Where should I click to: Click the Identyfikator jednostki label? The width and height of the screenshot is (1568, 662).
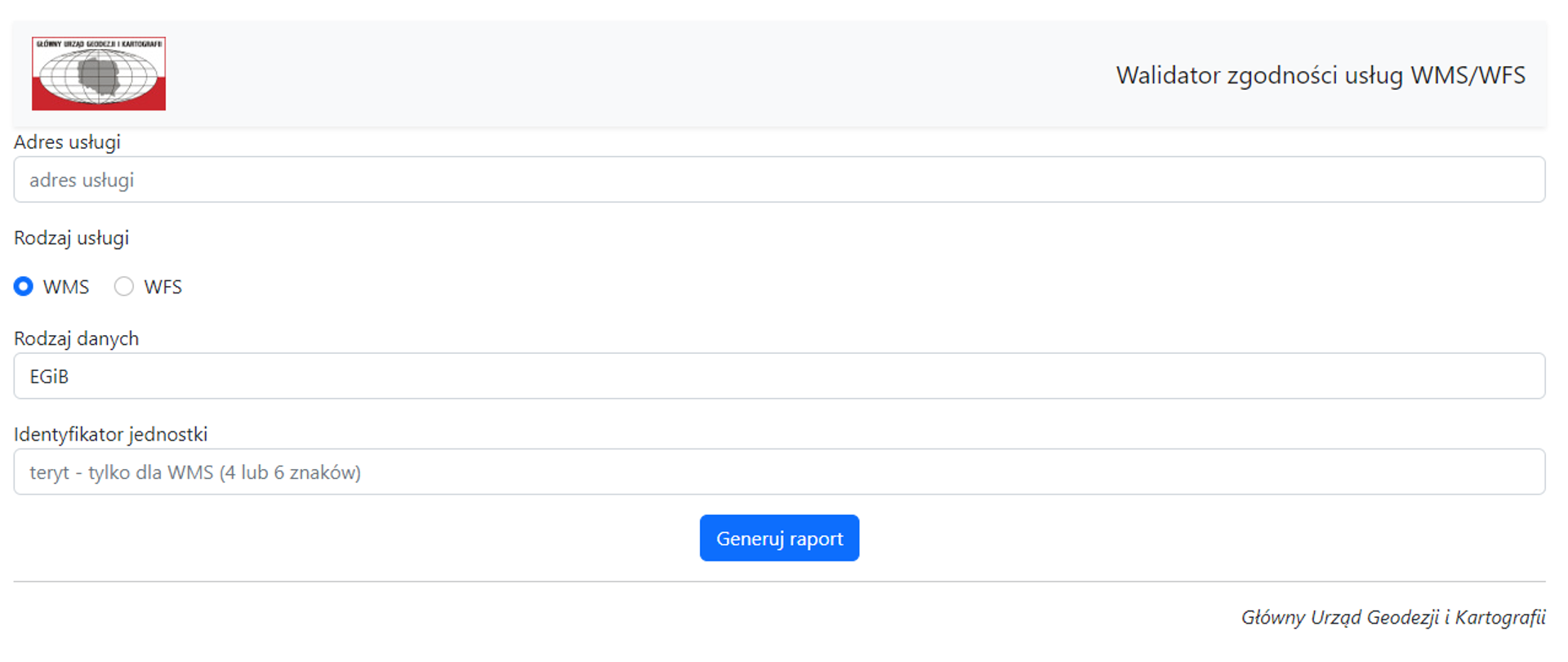tap(110, 434)
